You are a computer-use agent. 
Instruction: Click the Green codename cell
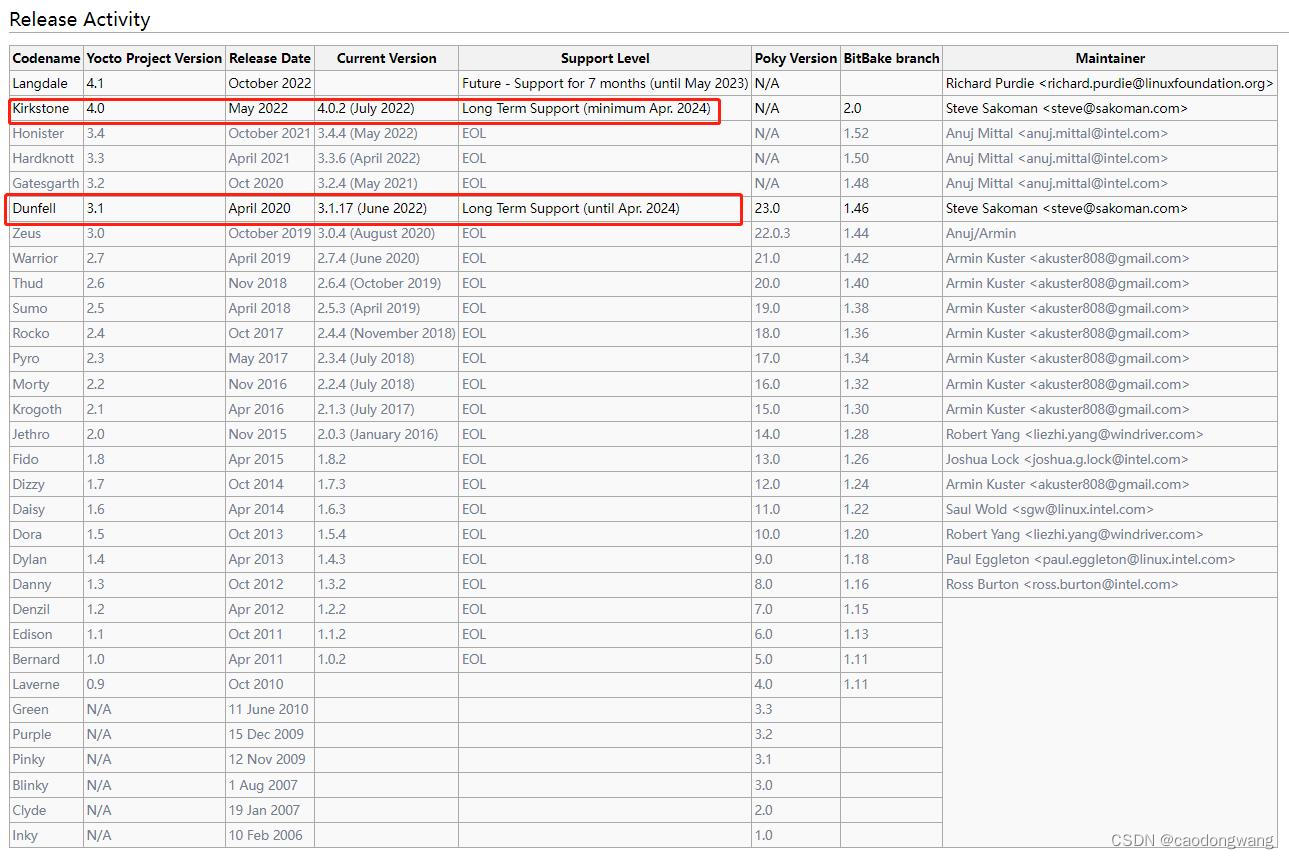[46, 709]
